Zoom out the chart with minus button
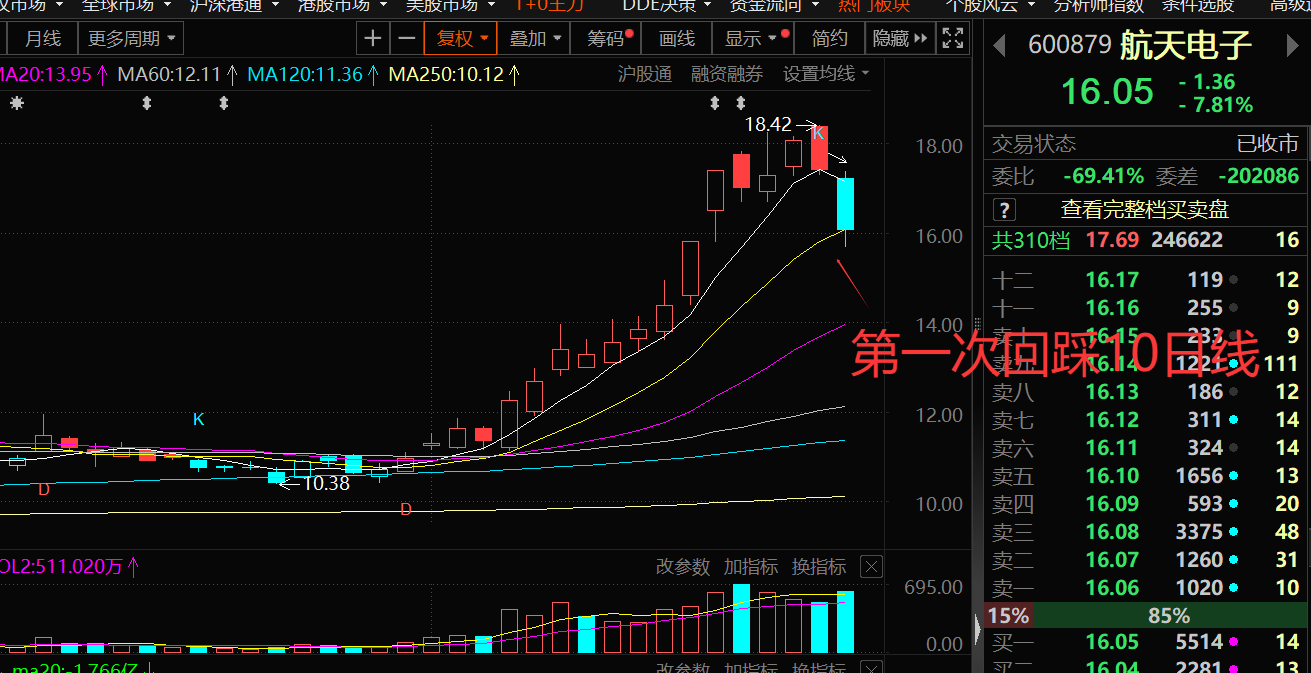1311x673 pixels. pos(406,39)
